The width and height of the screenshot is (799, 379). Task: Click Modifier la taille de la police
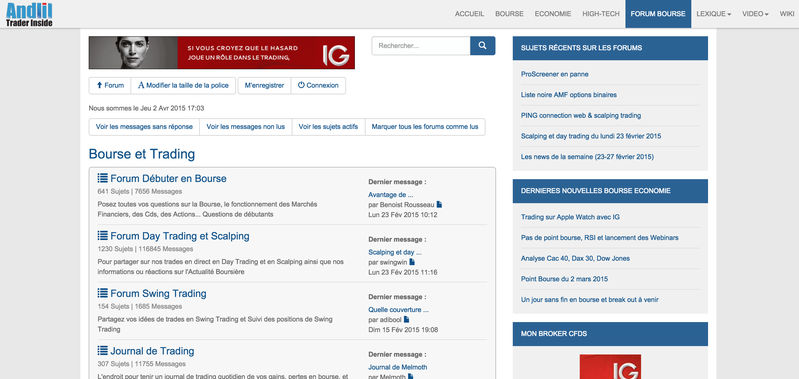(x=183, y=86)
